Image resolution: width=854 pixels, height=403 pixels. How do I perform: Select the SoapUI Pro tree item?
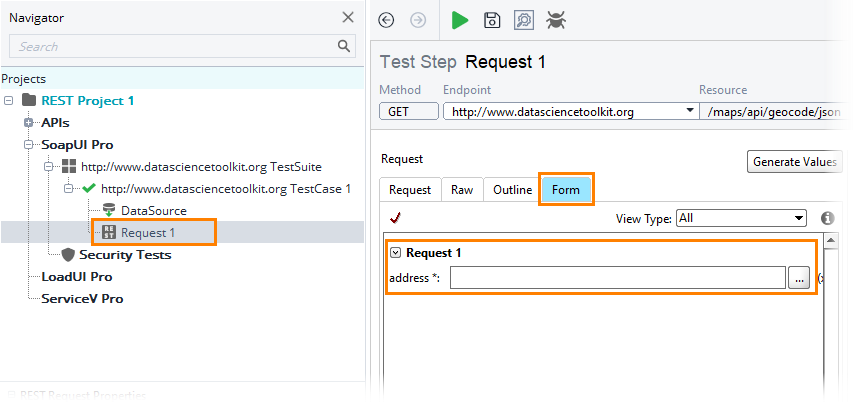click(78, 145)
